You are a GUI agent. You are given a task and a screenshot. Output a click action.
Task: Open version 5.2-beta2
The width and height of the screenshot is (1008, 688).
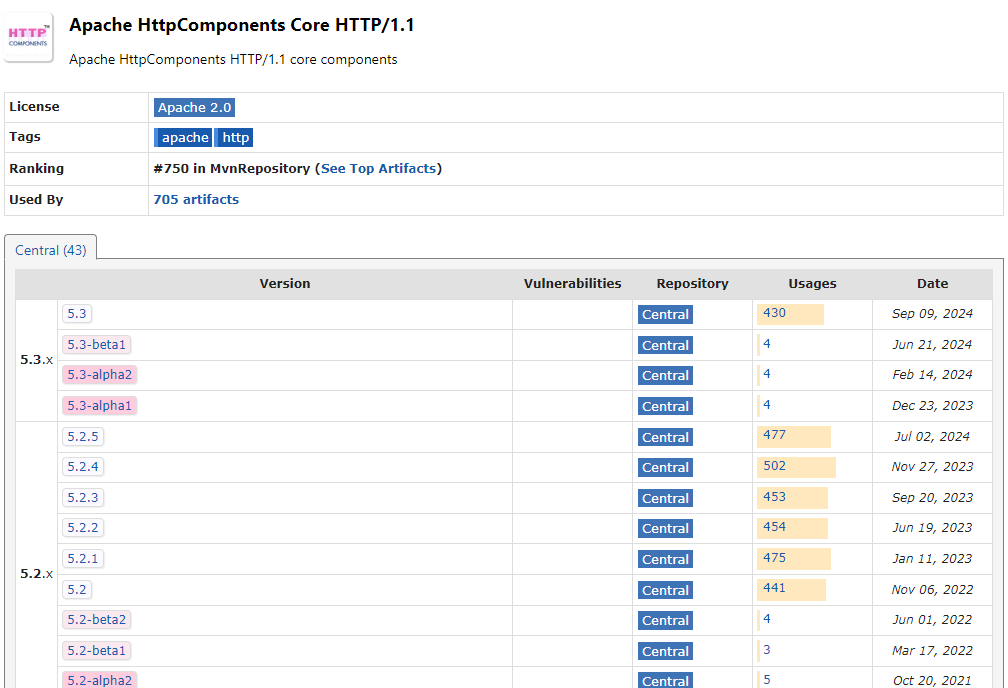(96, 620)
